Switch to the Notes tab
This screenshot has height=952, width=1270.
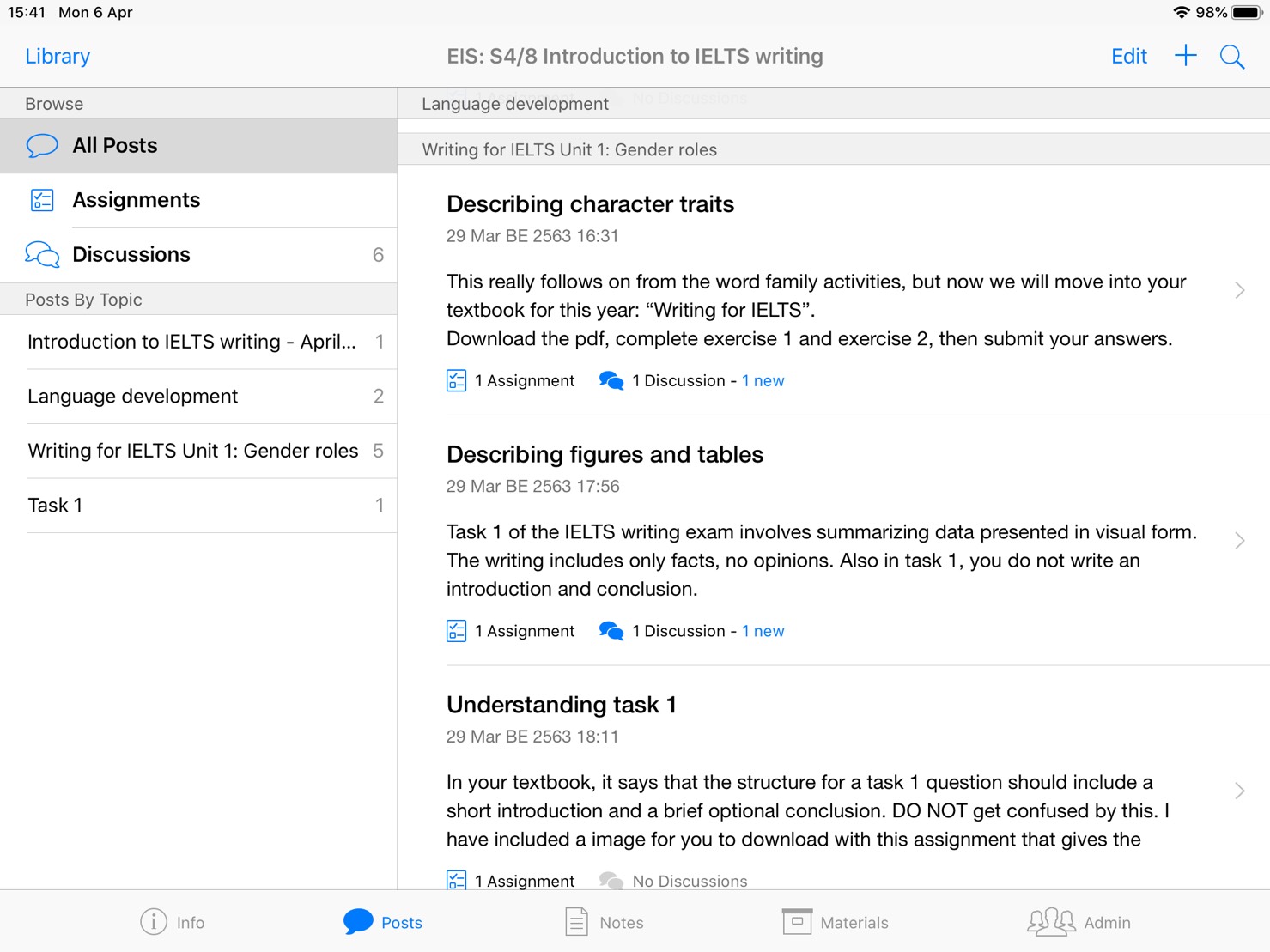(605, 922)
